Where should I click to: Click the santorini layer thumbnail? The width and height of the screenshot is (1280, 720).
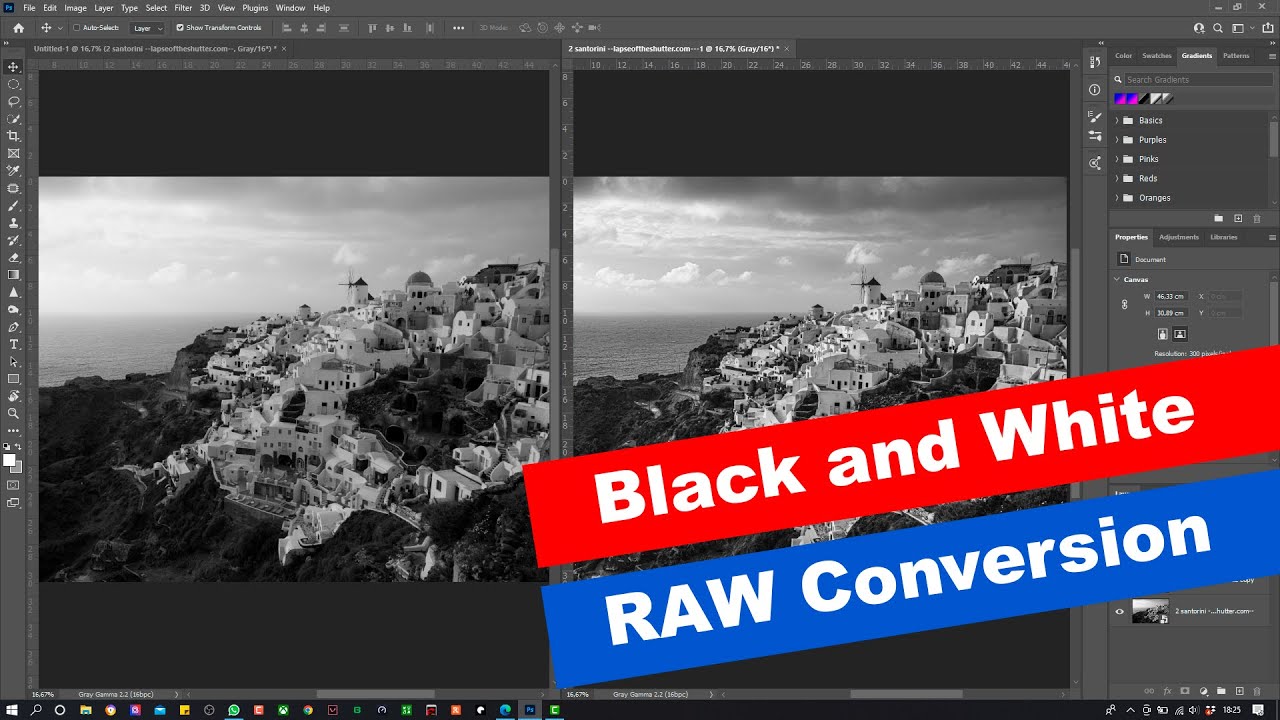pos(1150,611)
